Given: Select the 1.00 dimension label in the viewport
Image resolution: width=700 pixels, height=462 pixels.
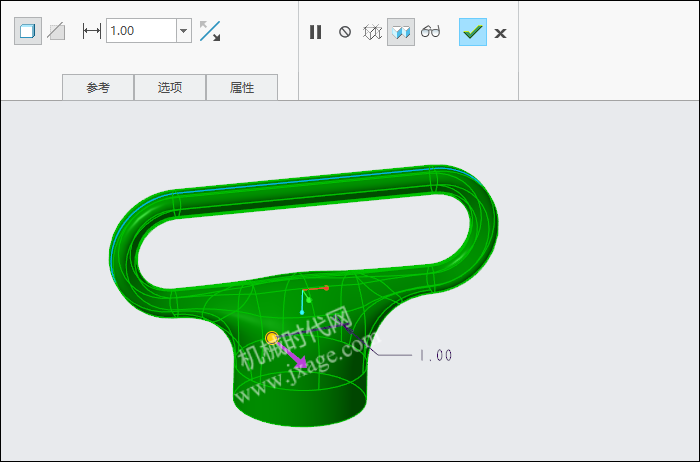Looking at the screenshot, I should coord(436,355).
